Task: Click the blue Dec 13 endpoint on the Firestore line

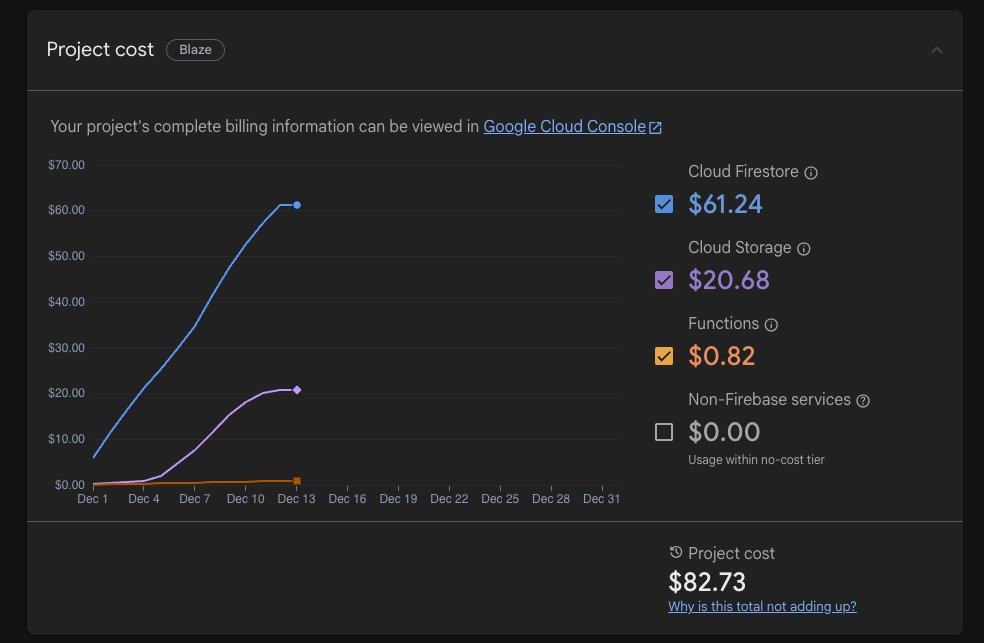Action: 297,205
